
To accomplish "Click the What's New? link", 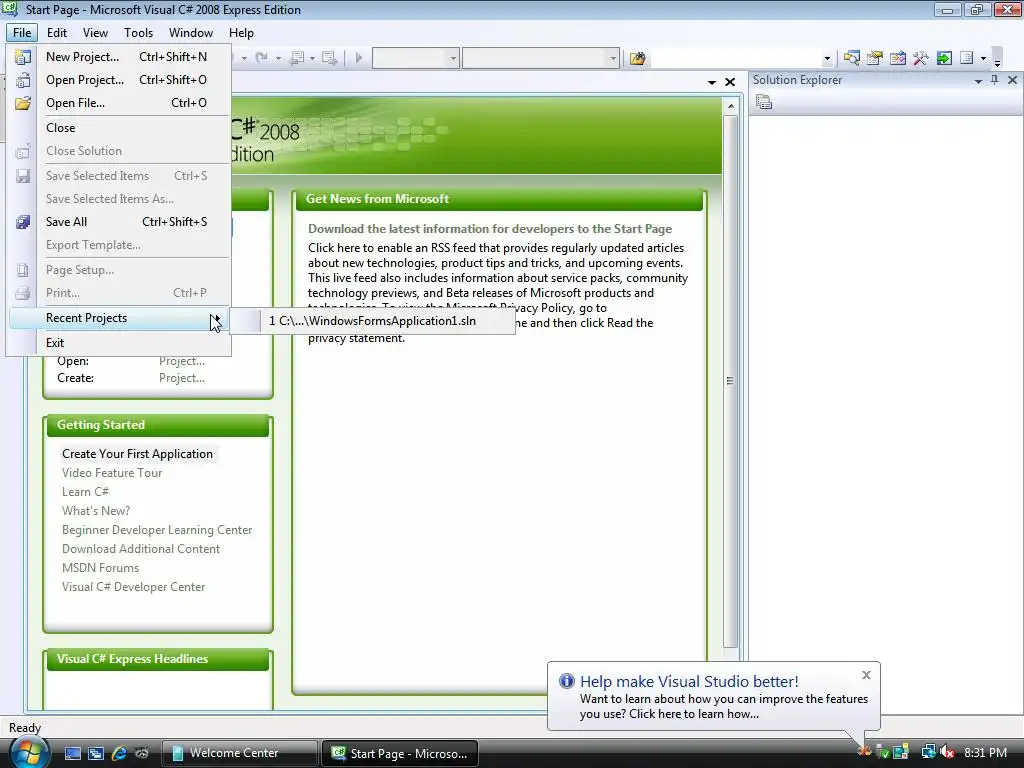I will click(96, 511).
